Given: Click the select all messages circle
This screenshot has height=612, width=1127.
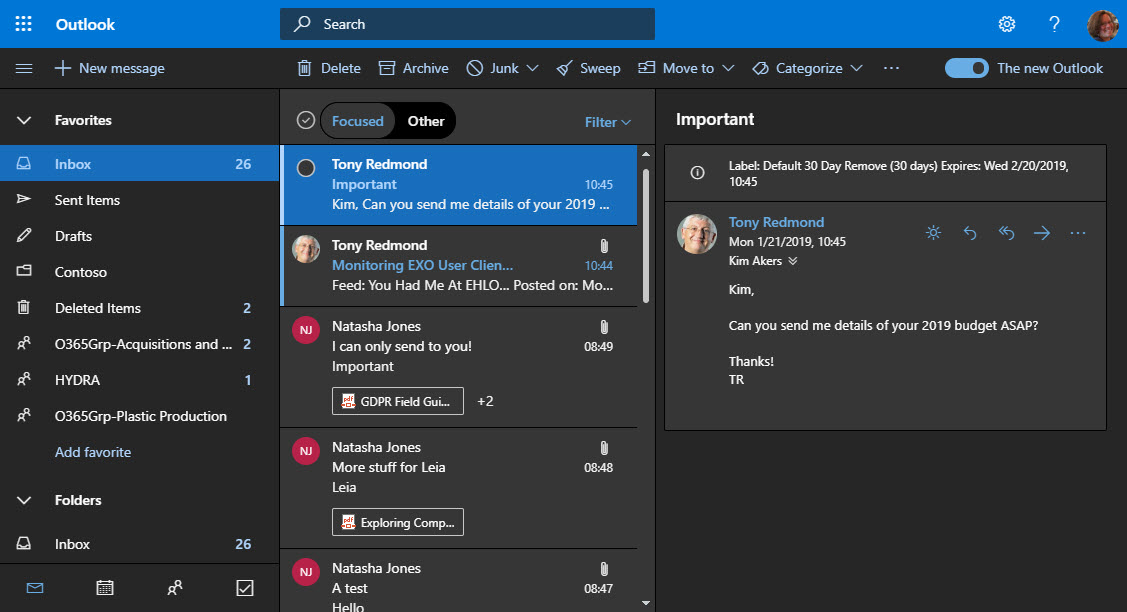Looking at the screenshot, I should [x=305, y=120].
